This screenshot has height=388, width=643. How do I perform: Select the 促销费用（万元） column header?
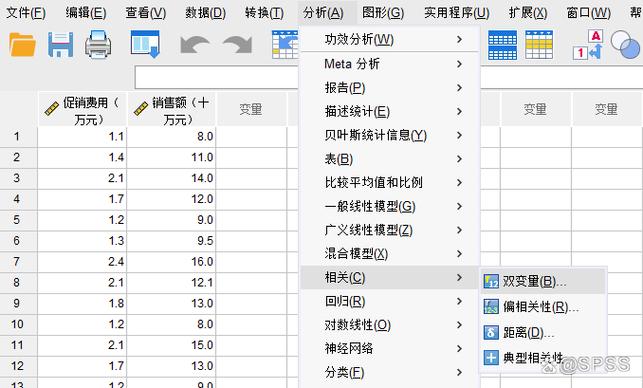tap(82, 109)
